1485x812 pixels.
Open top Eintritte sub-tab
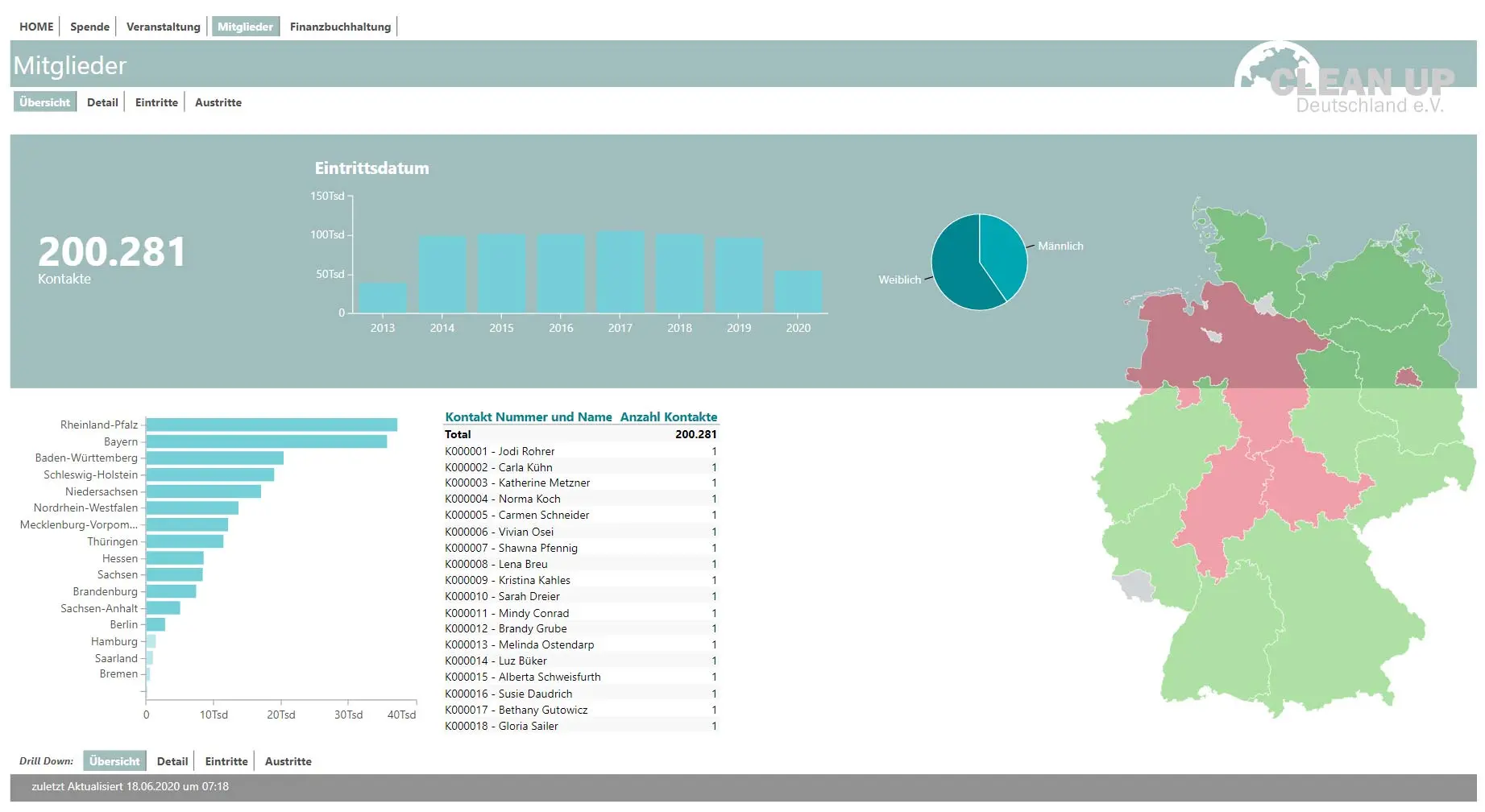(x=156, y=102)
